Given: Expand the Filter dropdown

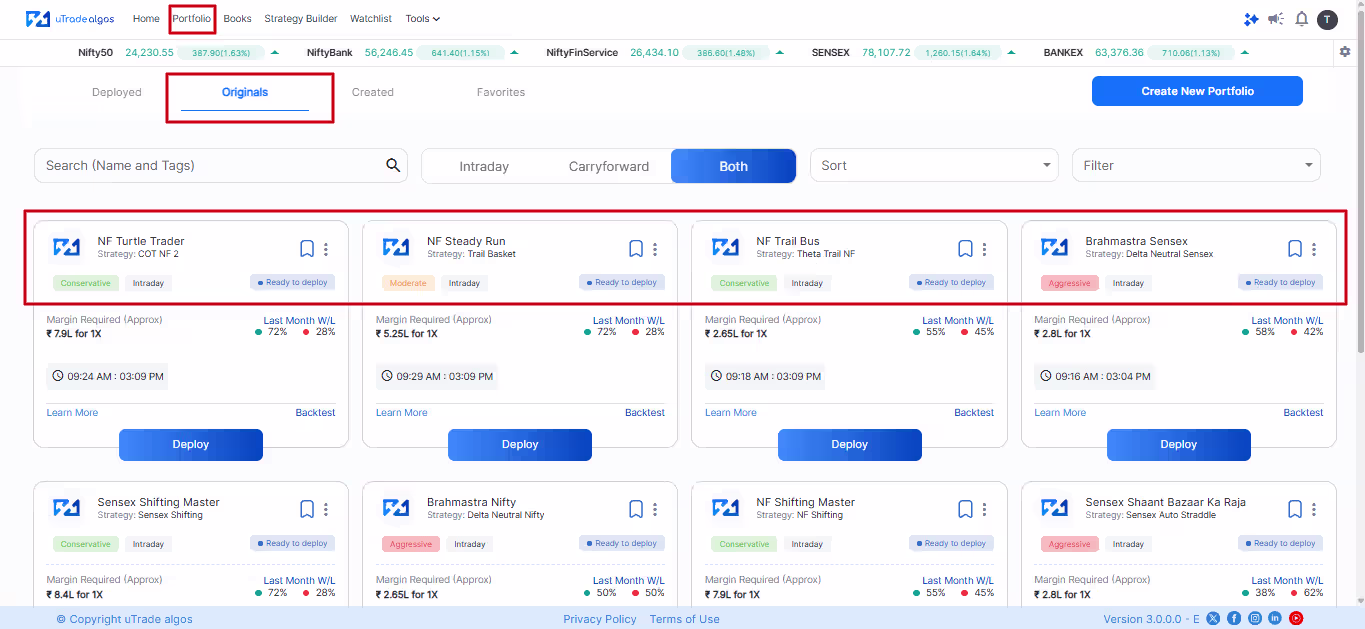Looking at the screenshot, I should [1196, 166].
